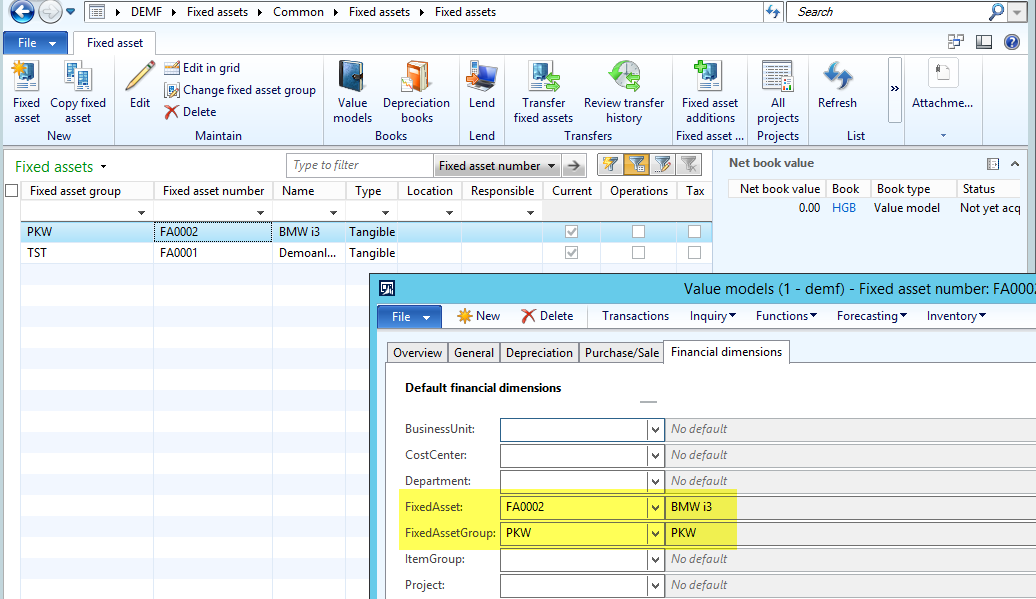Open the Fixed asset number filter dropdown
This screenshot has width=1036, height=599.
[496, 166]
